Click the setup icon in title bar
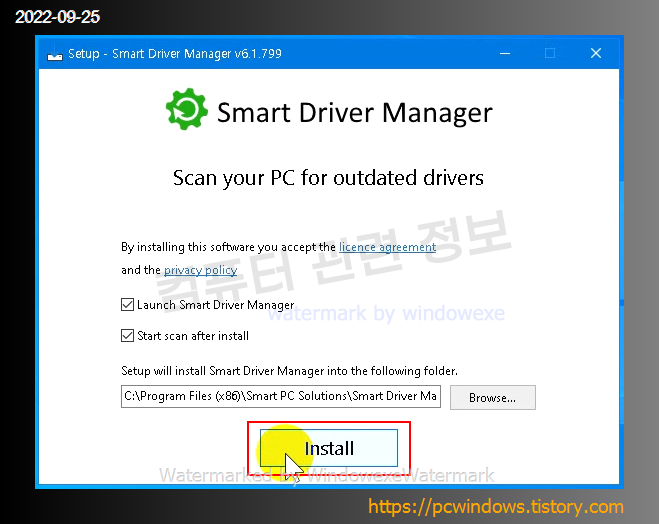Viewport: 659px width, 524px height. [x=55, y=54]
